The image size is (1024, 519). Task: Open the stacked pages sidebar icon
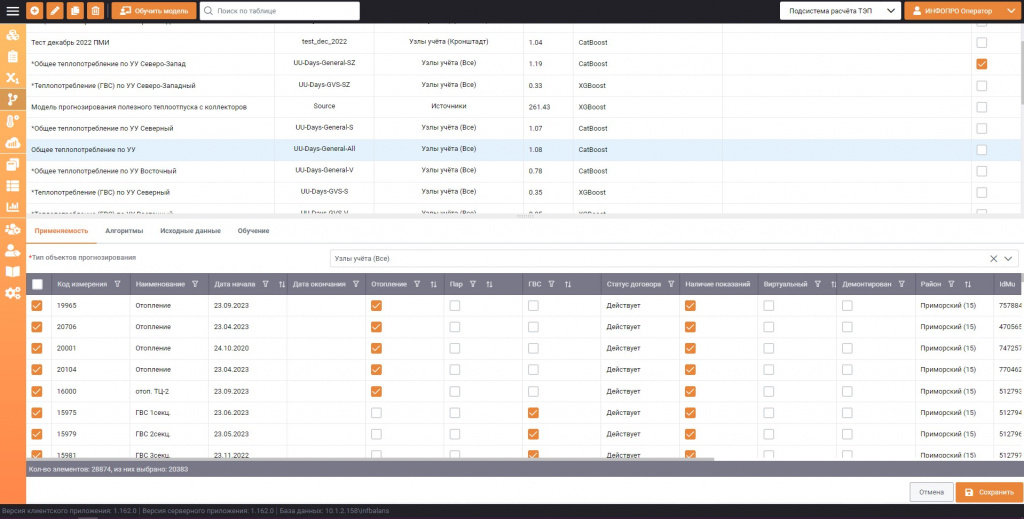click(x=12, y=165)
